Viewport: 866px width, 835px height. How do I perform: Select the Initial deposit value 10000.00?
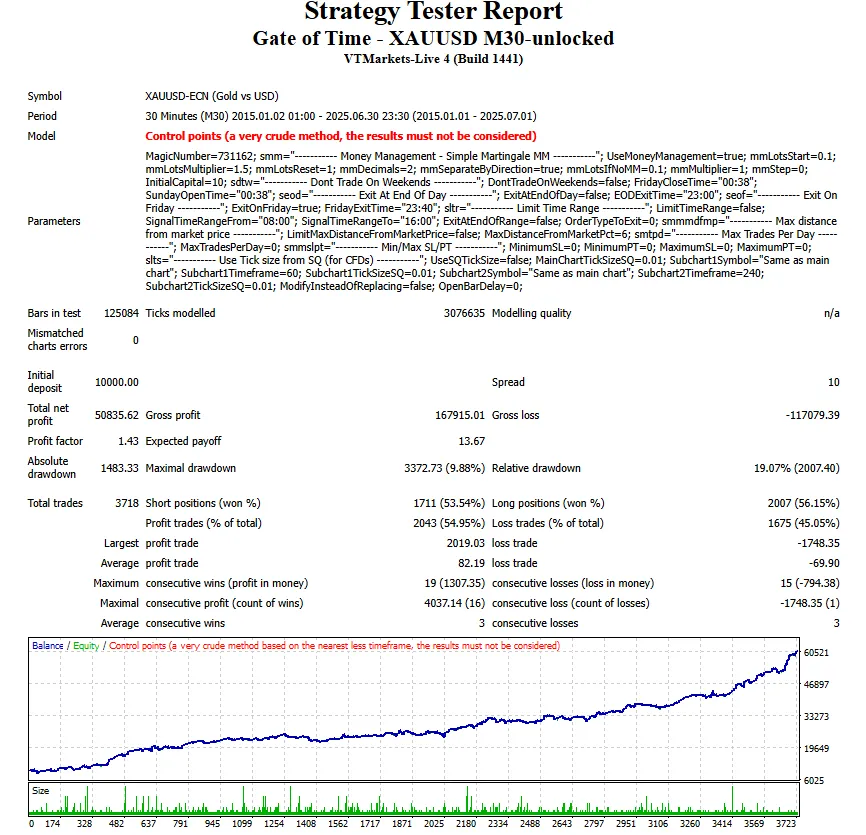click(x=117, y=382)
